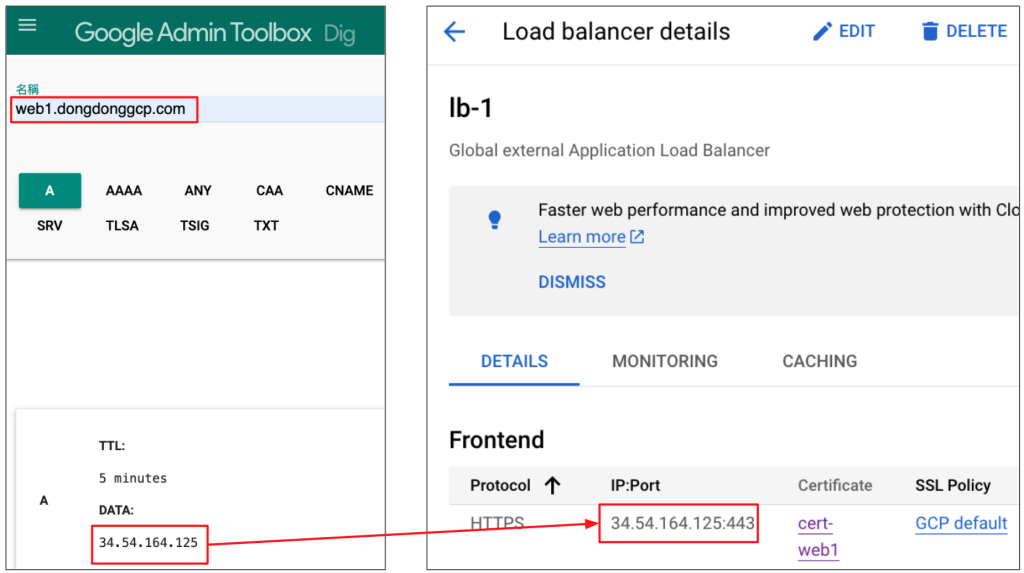Select the TXT record type

(266, 226)
